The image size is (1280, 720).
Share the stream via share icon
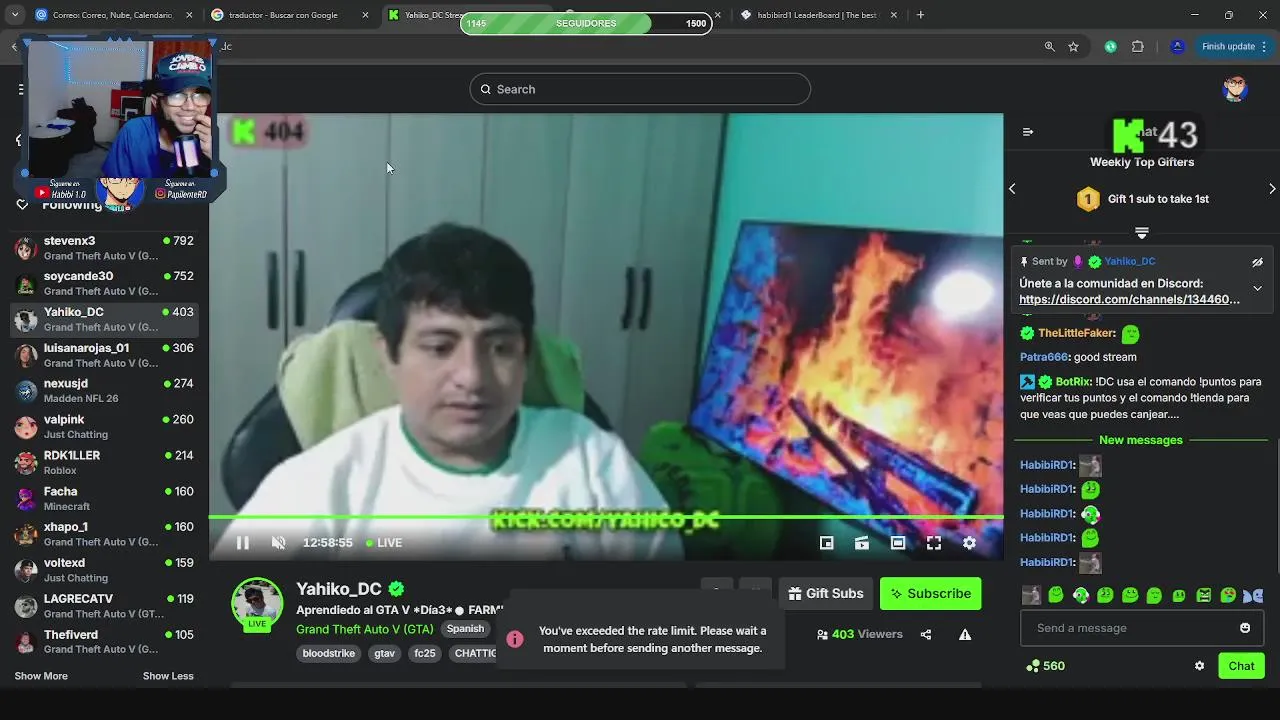point(926,635)
